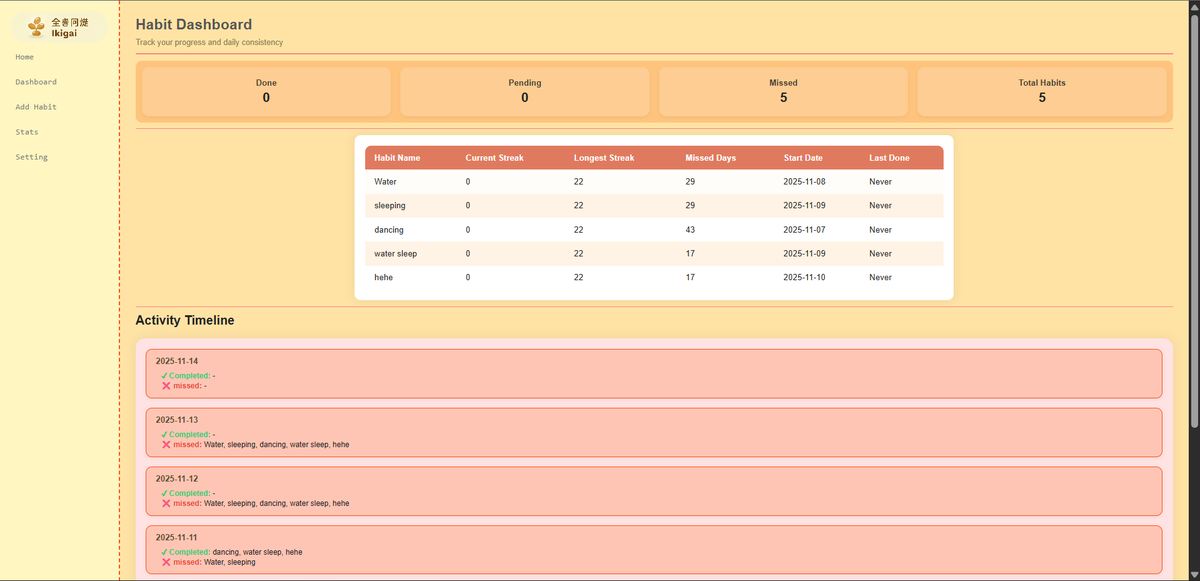Open the Setting page
The image size is (1200, 581).
(31, 157)
